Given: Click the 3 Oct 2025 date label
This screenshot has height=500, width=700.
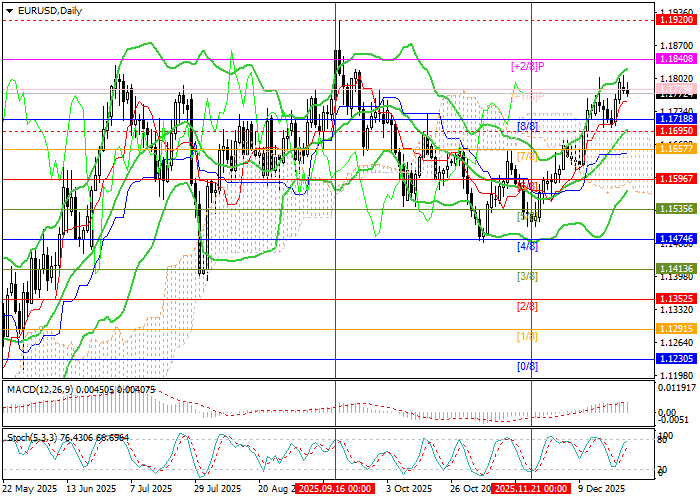Looking at the screenshot, I should [x=409, y=489].
